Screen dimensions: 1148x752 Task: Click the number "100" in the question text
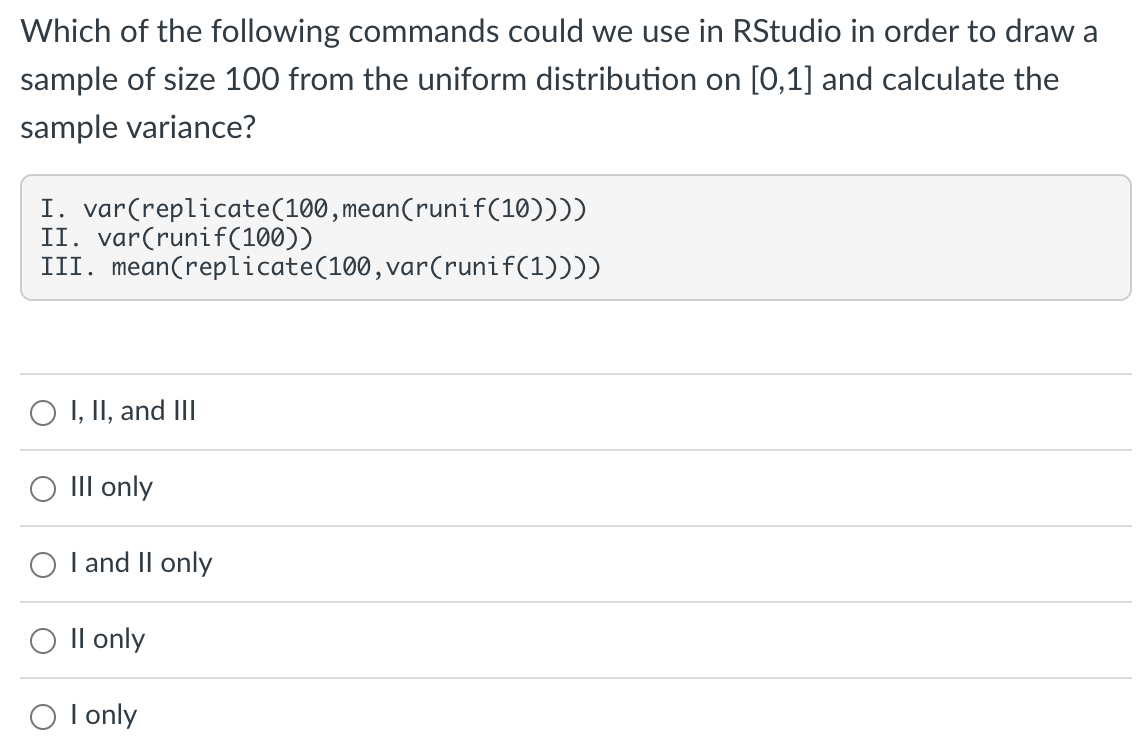click(252, 79)
